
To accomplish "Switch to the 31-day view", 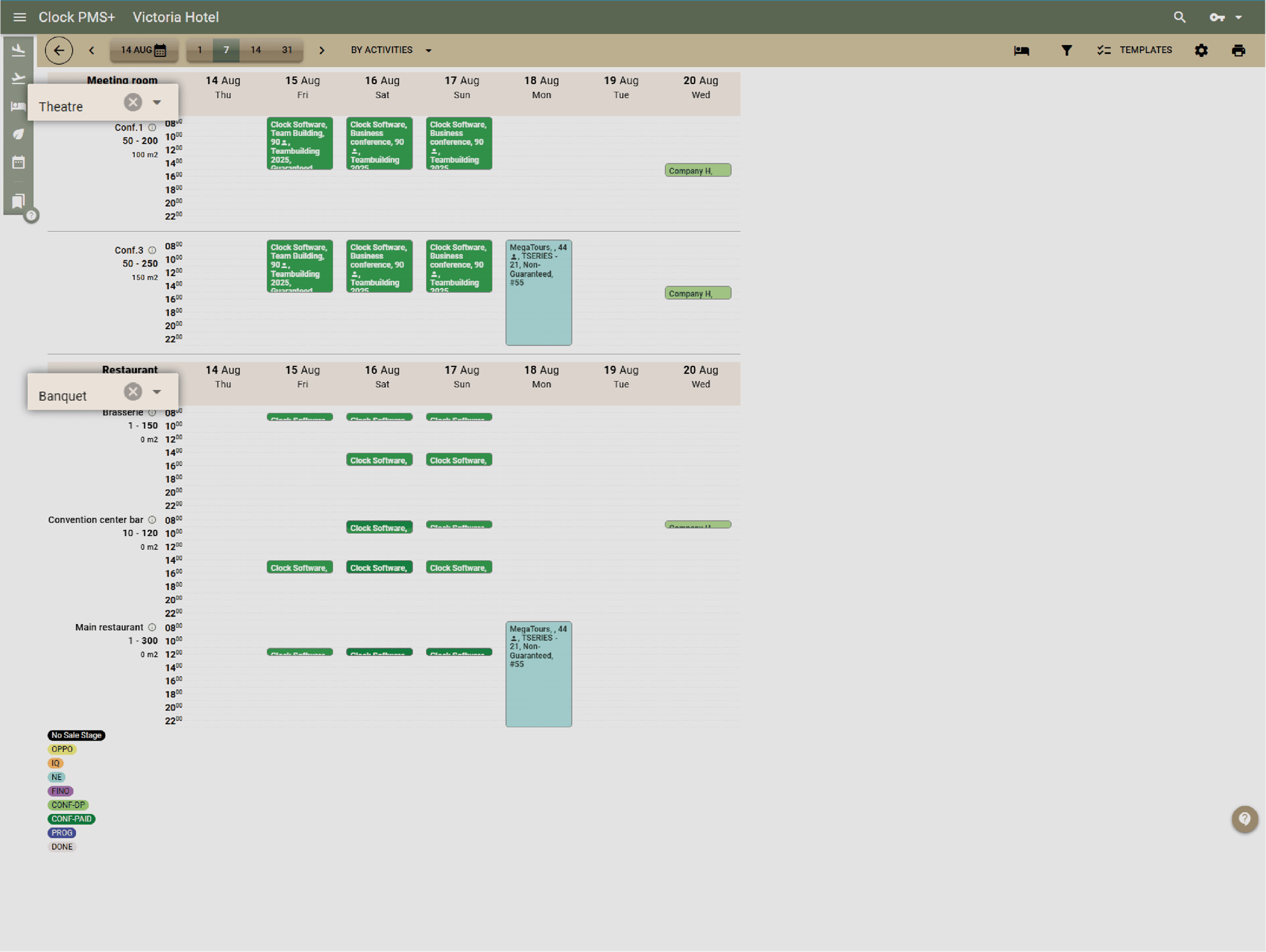I will 287,50.
